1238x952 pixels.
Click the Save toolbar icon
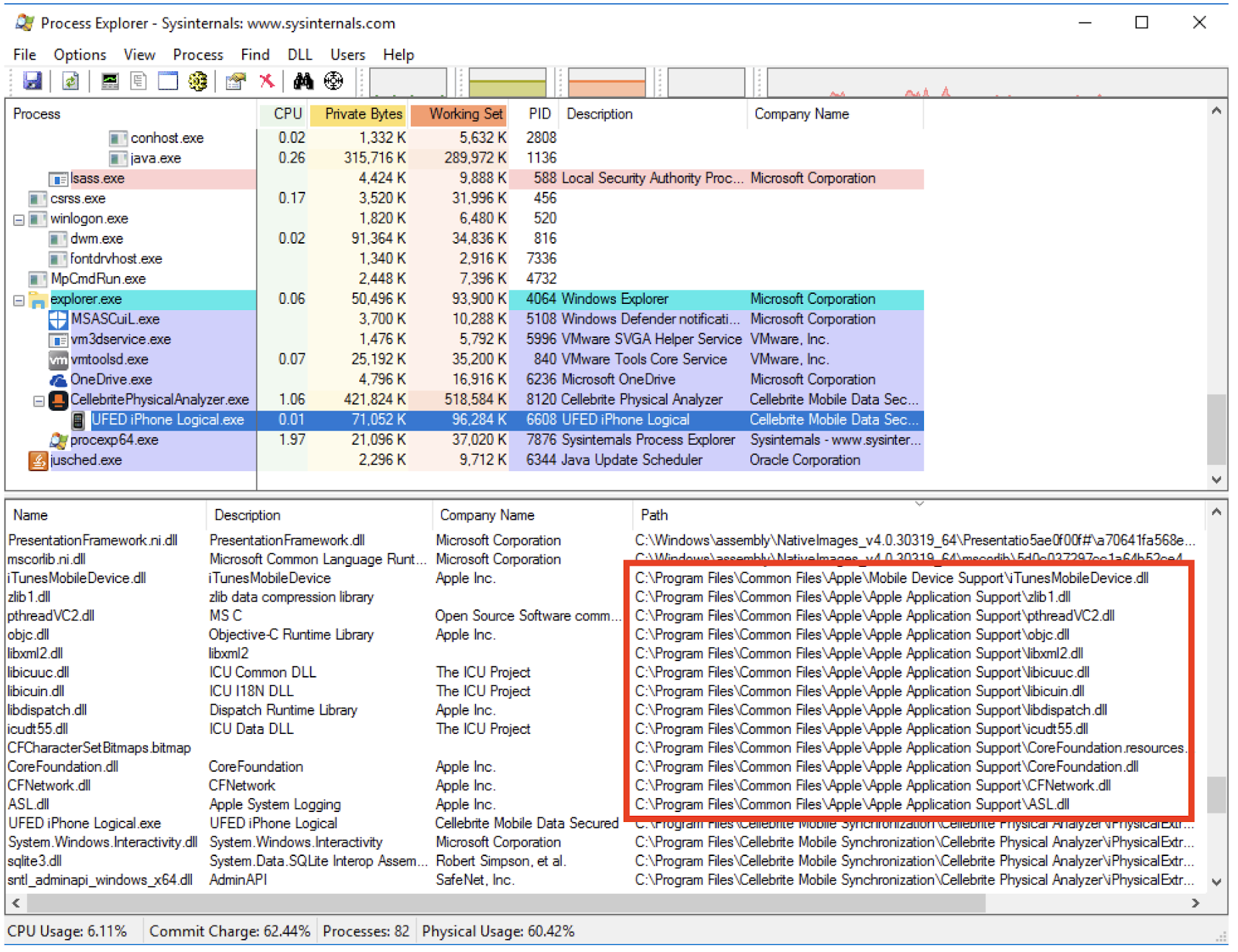(32, 81)
